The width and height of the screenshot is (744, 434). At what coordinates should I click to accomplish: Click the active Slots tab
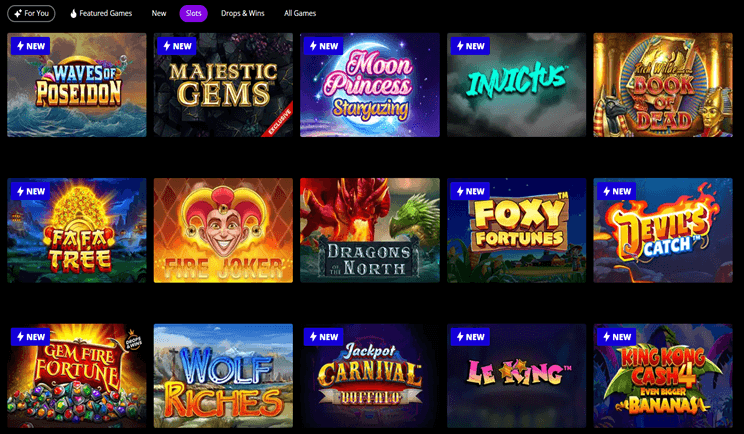pos(194,13)
